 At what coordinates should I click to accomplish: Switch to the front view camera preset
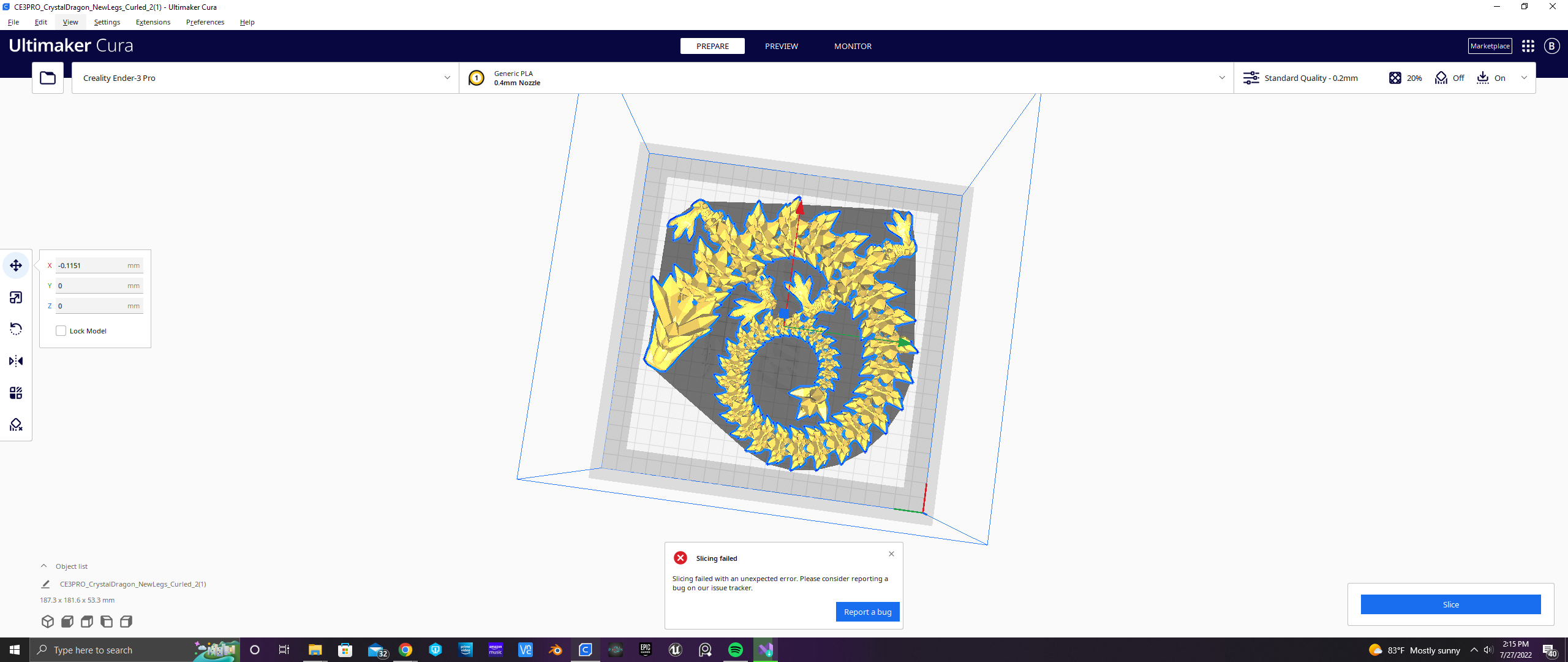point(67,621)
